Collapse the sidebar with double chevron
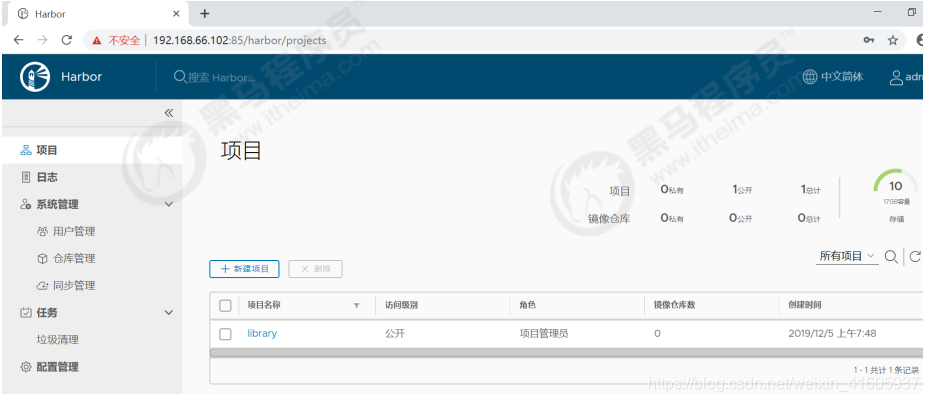Image resolution: width=929 pixels, height=402 pixels. (x=169, y=113)
